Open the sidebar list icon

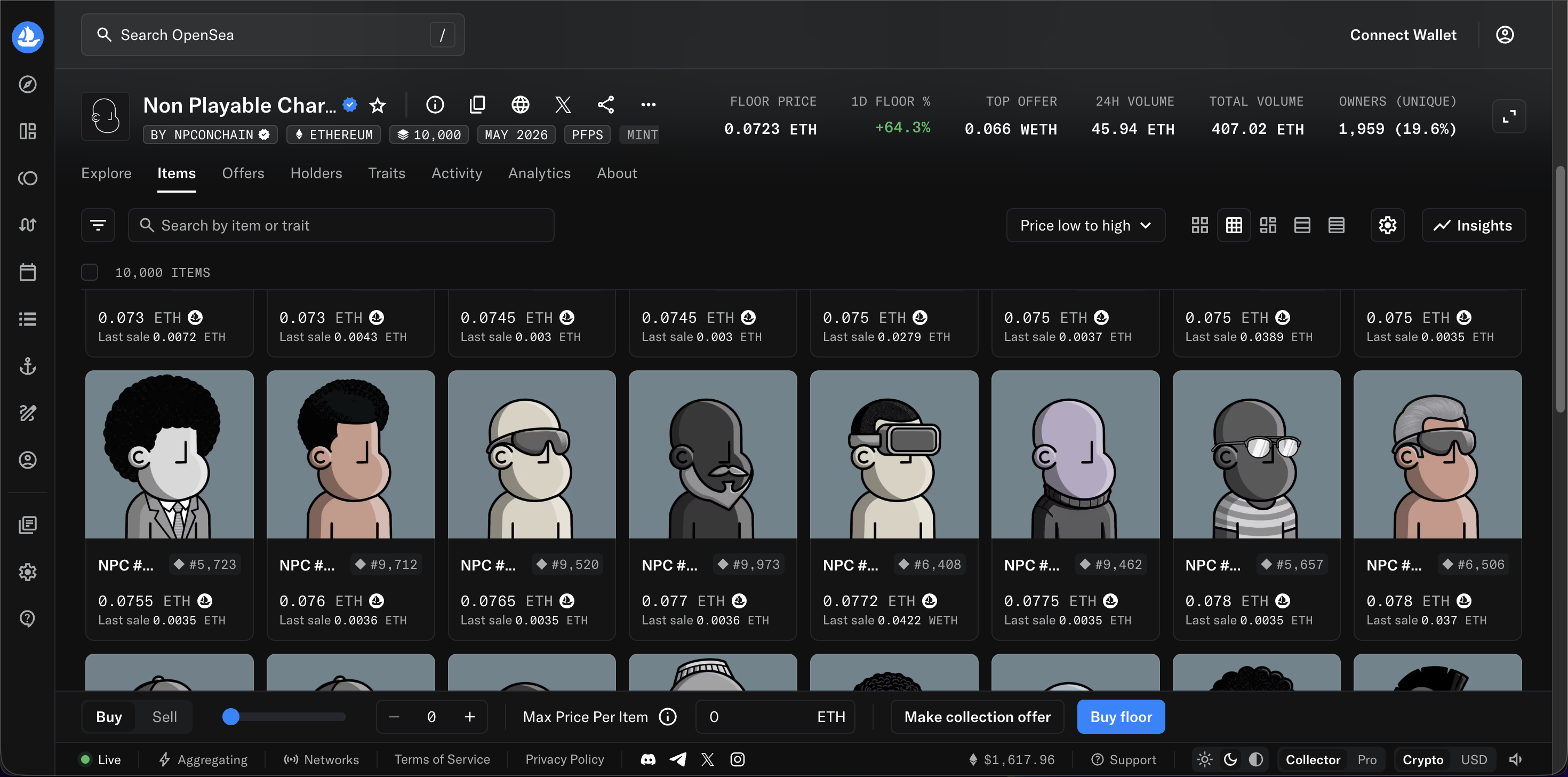27,319
